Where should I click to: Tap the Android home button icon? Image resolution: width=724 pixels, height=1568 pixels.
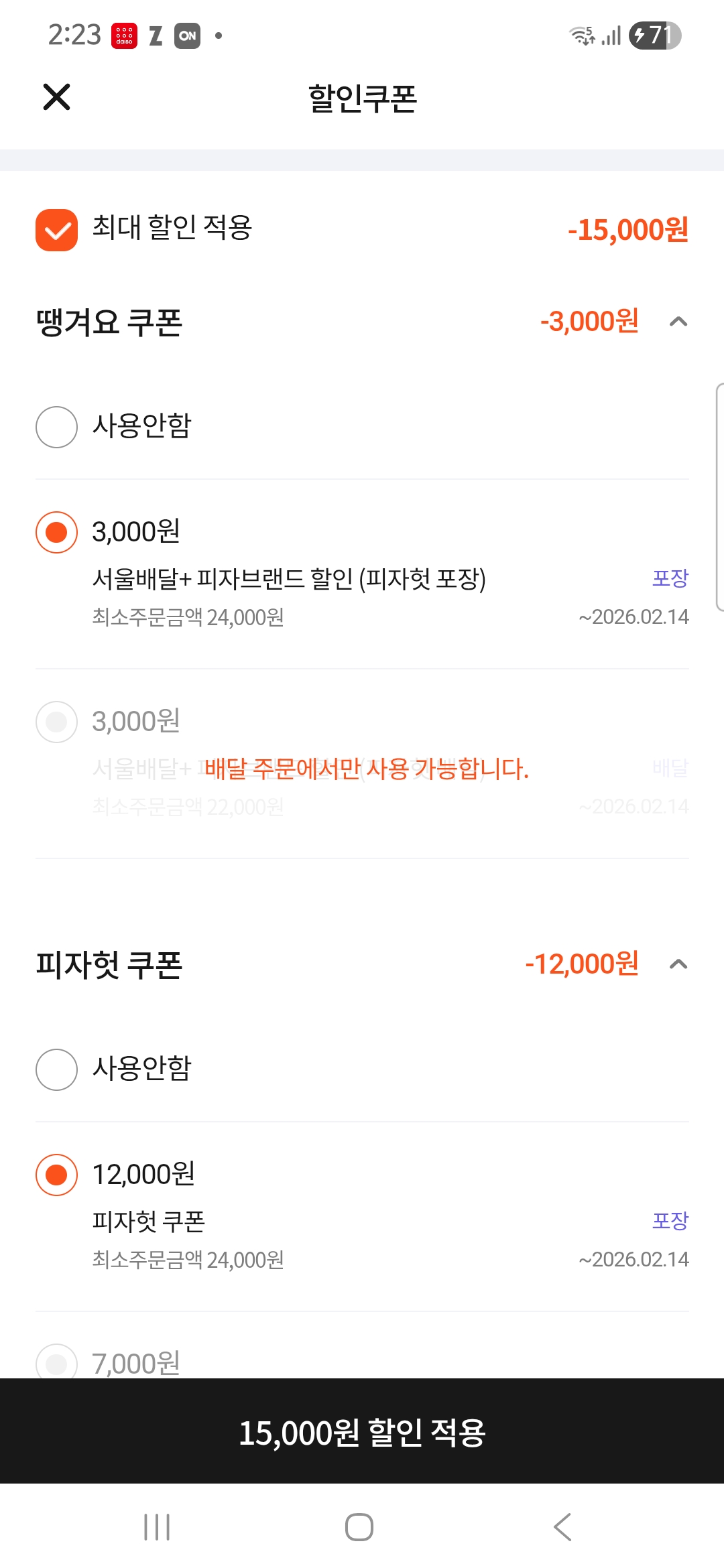click(359, 1527)
